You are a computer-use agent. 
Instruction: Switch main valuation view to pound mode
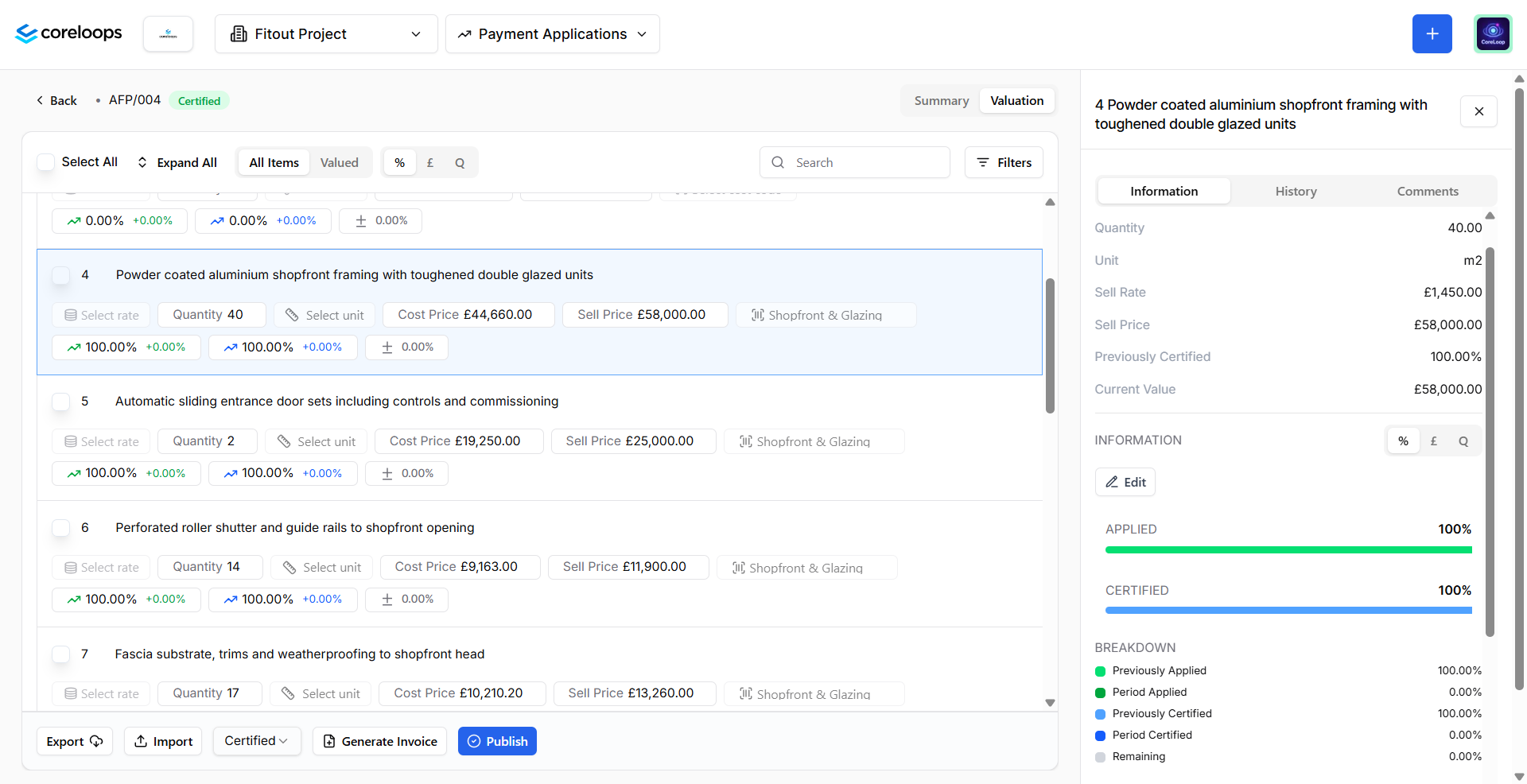pyautogui.click(x=430, y=162)
